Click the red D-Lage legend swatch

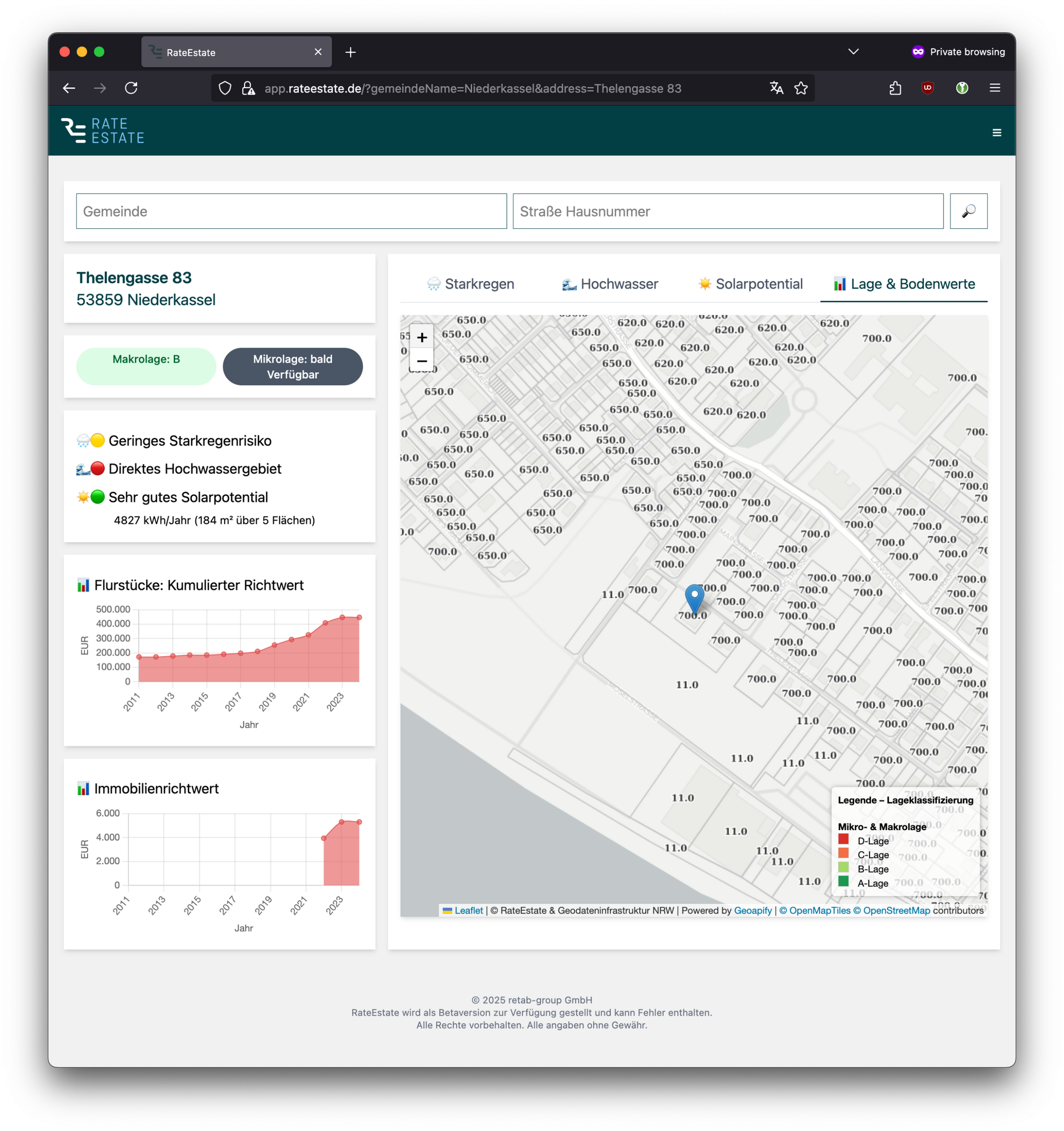coord(843,839)
